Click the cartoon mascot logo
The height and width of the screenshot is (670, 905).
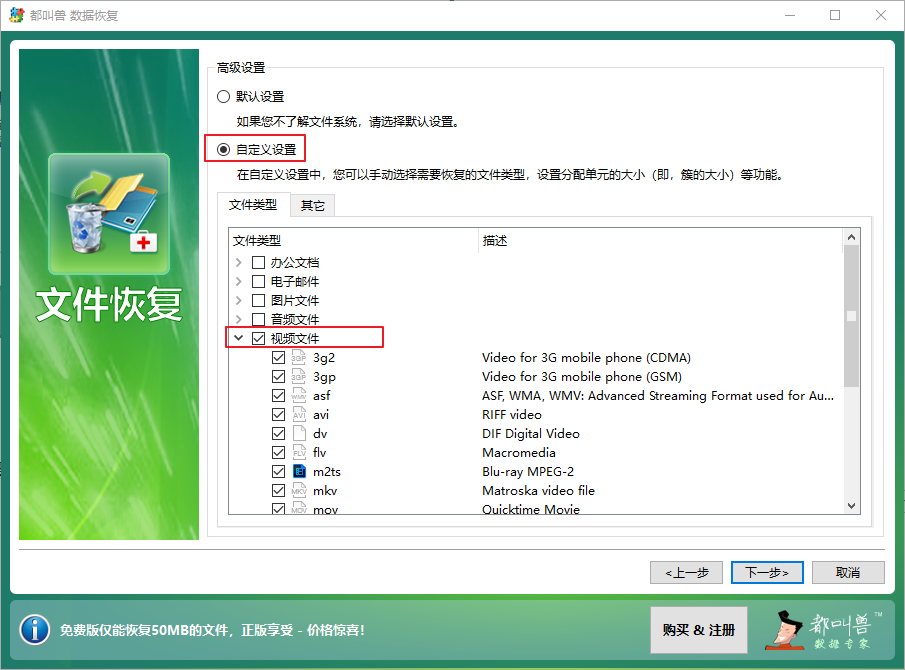(784, 630)
